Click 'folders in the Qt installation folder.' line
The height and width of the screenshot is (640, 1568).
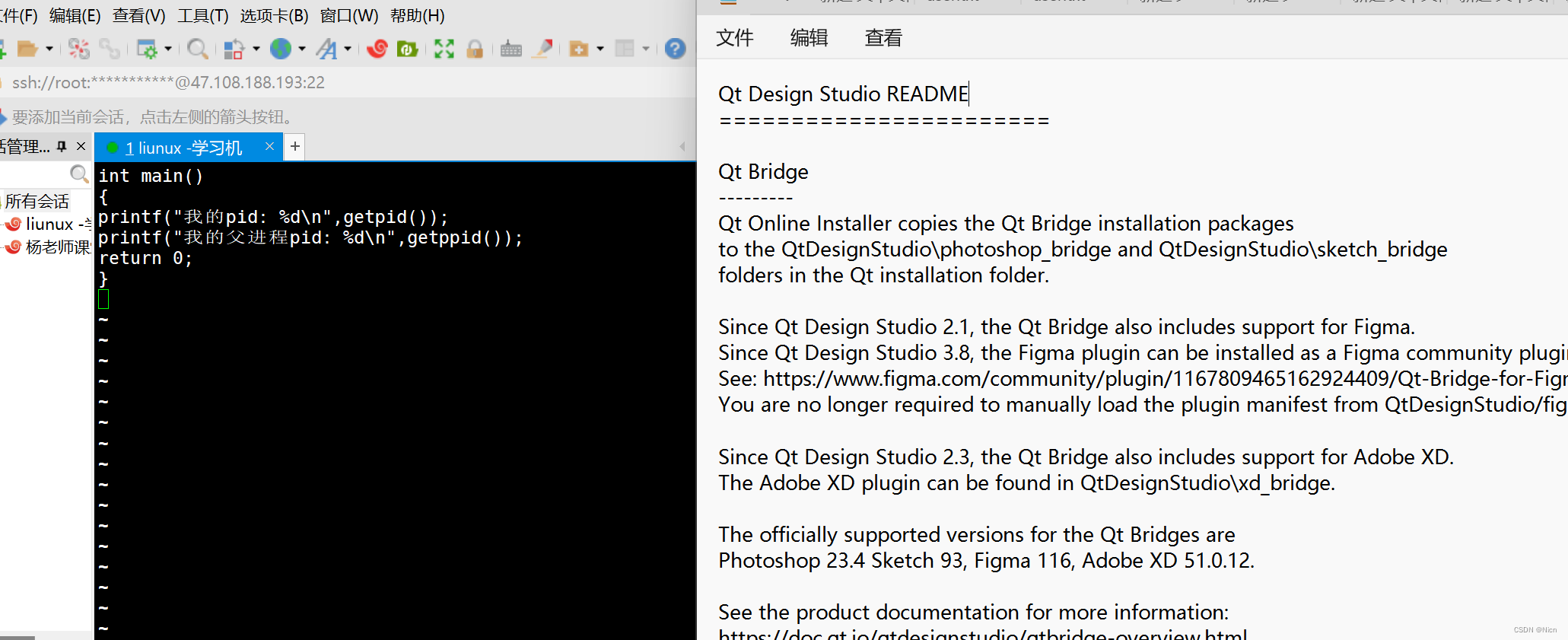coord(883,275)
